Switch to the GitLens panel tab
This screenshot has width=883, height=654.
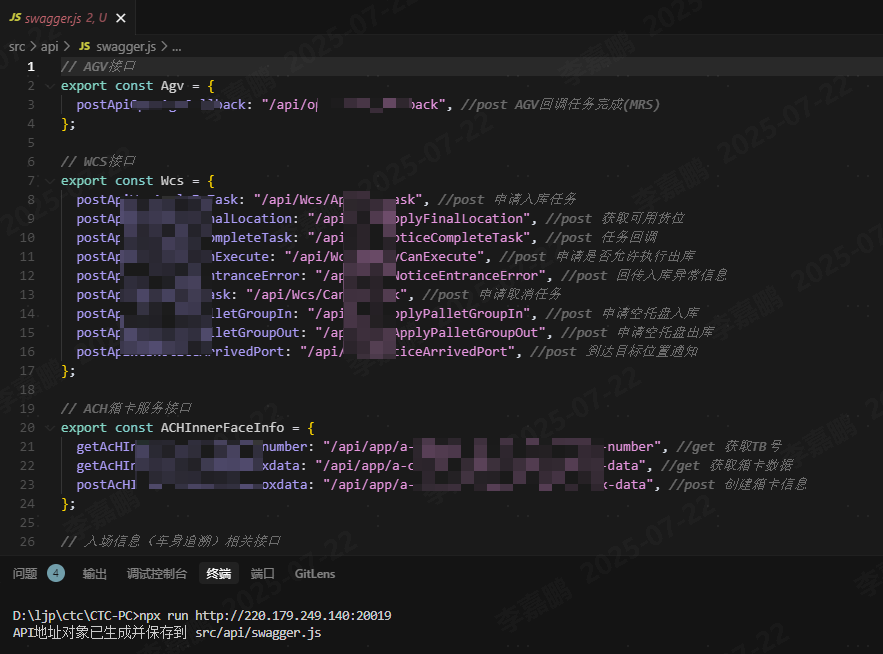coord(315,573)
